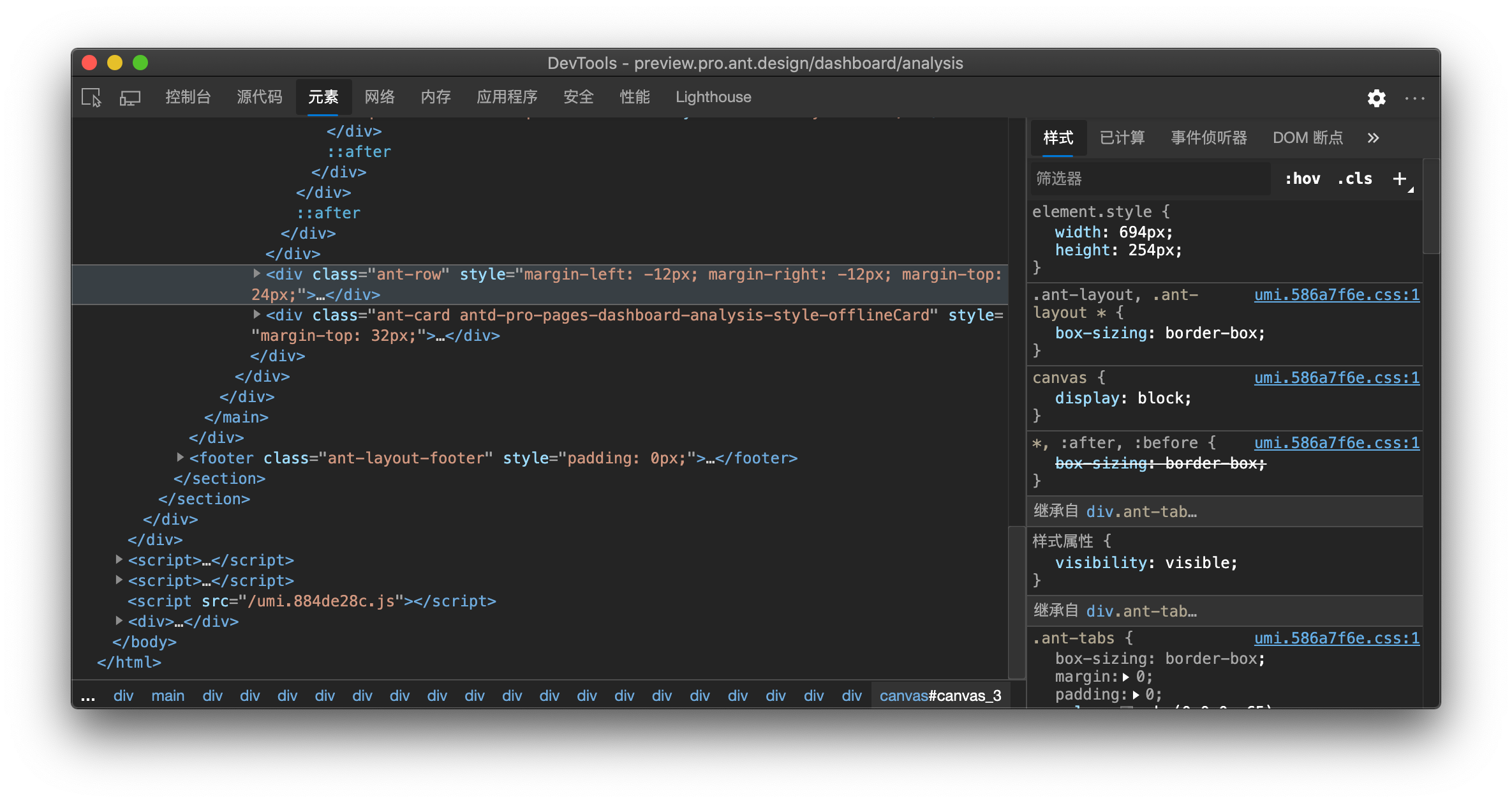Toggle device emulation toolbar icon
This screenshot has width=1512, height=803.
pyautogui.click(x=130, y=98)
